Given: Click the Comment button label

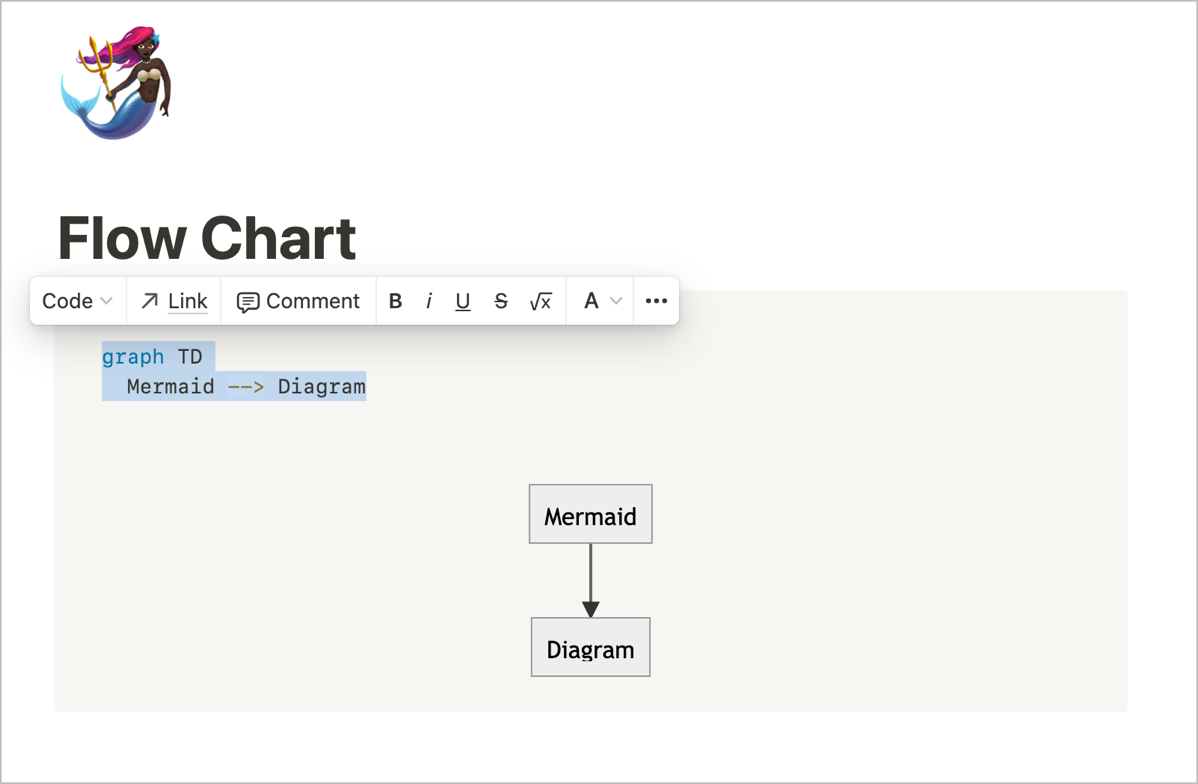Looking at the screenshot, I should pyautogui.click(x=312, y=301).
